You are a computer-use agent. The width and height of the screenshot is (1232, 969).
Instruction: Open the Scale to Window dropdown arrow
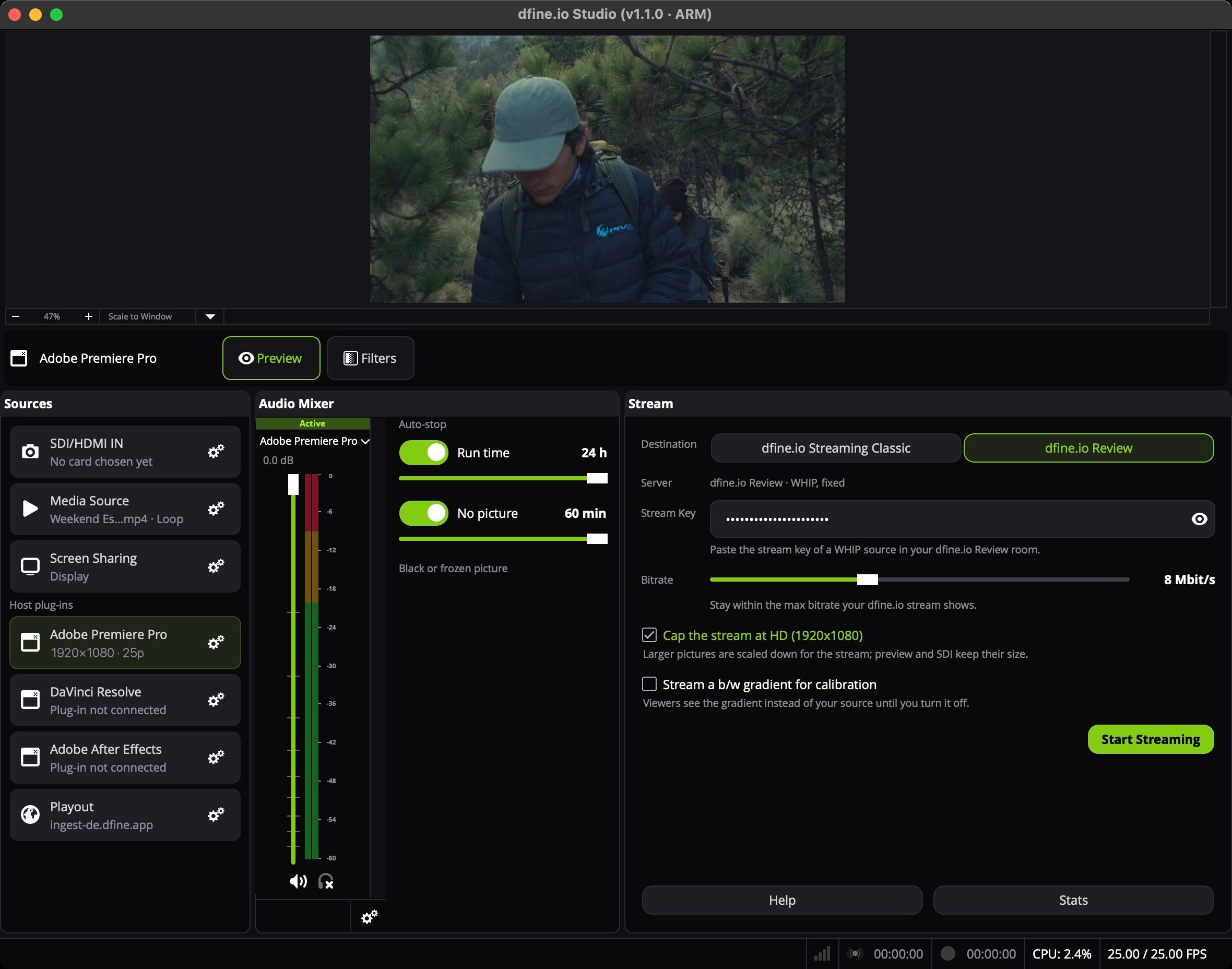(210, 316)
